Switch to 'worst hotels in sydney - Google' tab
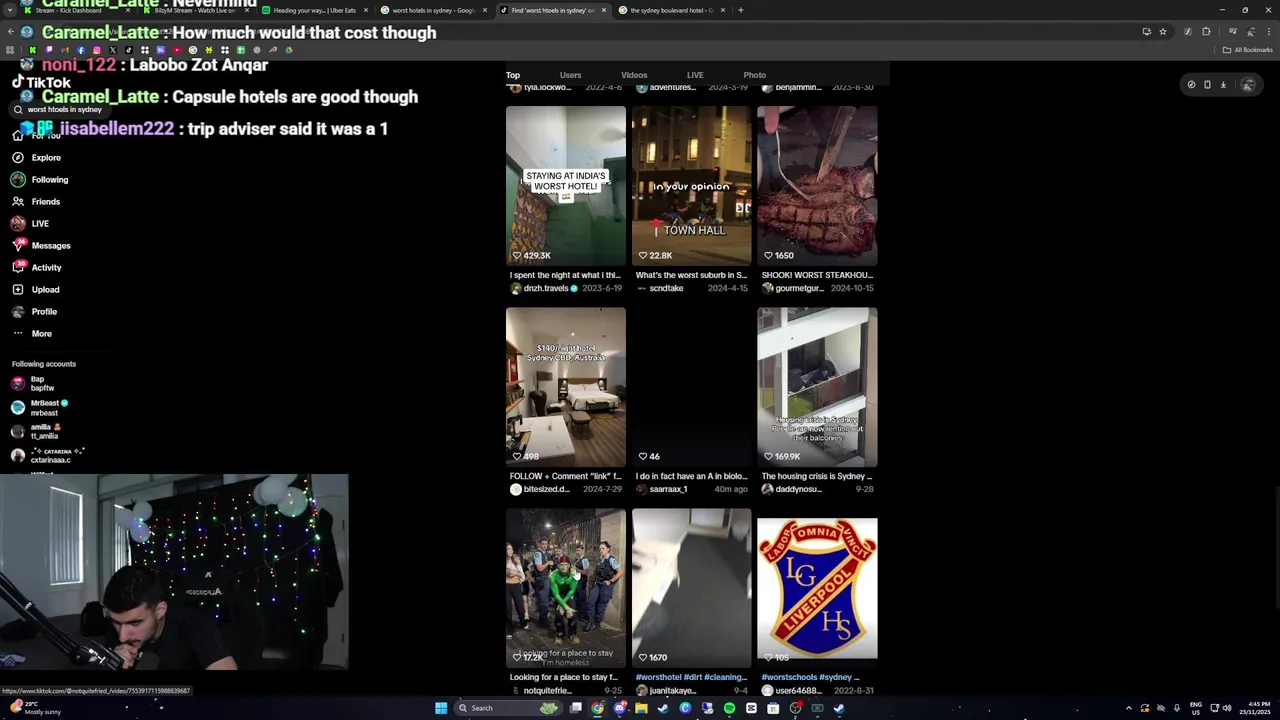This screenshot has height=720, width=1280. click(x=434, y=10)
